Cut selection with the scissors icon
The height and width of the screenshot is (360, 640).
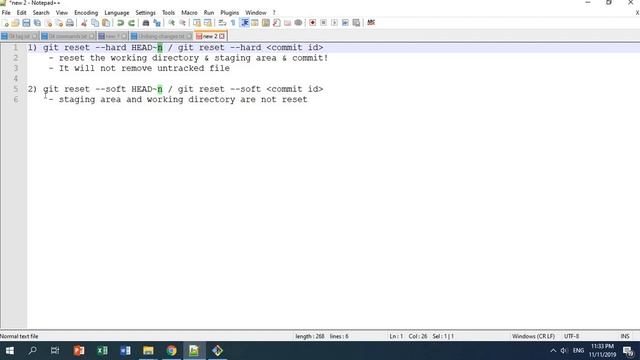(x=84, y=23)
